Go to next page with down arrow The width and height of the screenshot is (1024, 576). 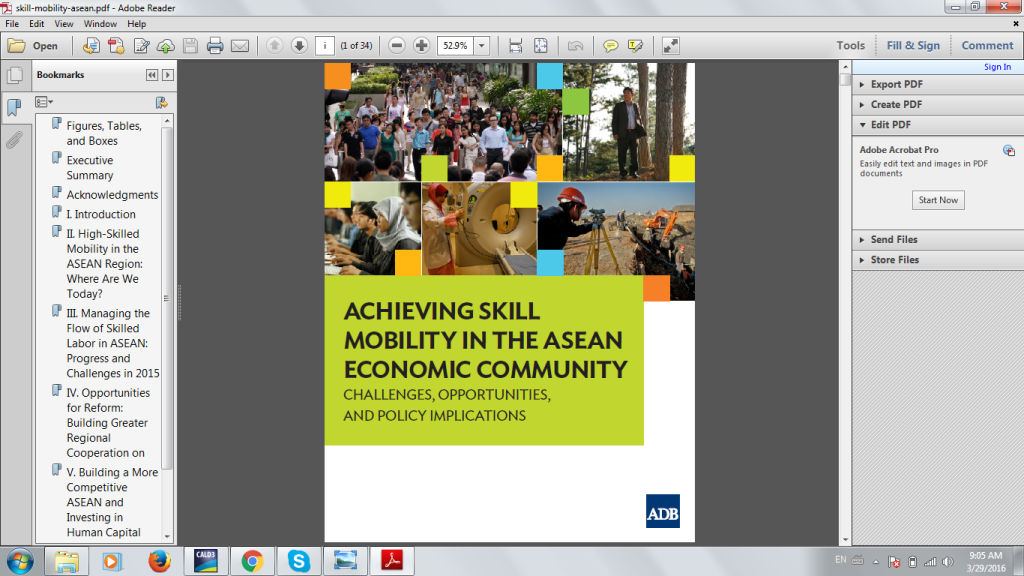click(x=299, y=46)
